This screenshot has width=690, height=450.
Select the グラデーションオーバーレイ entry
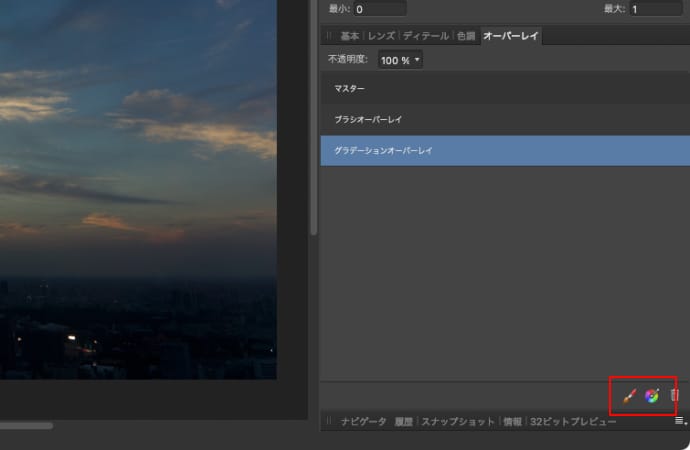[x=504, y=151]
